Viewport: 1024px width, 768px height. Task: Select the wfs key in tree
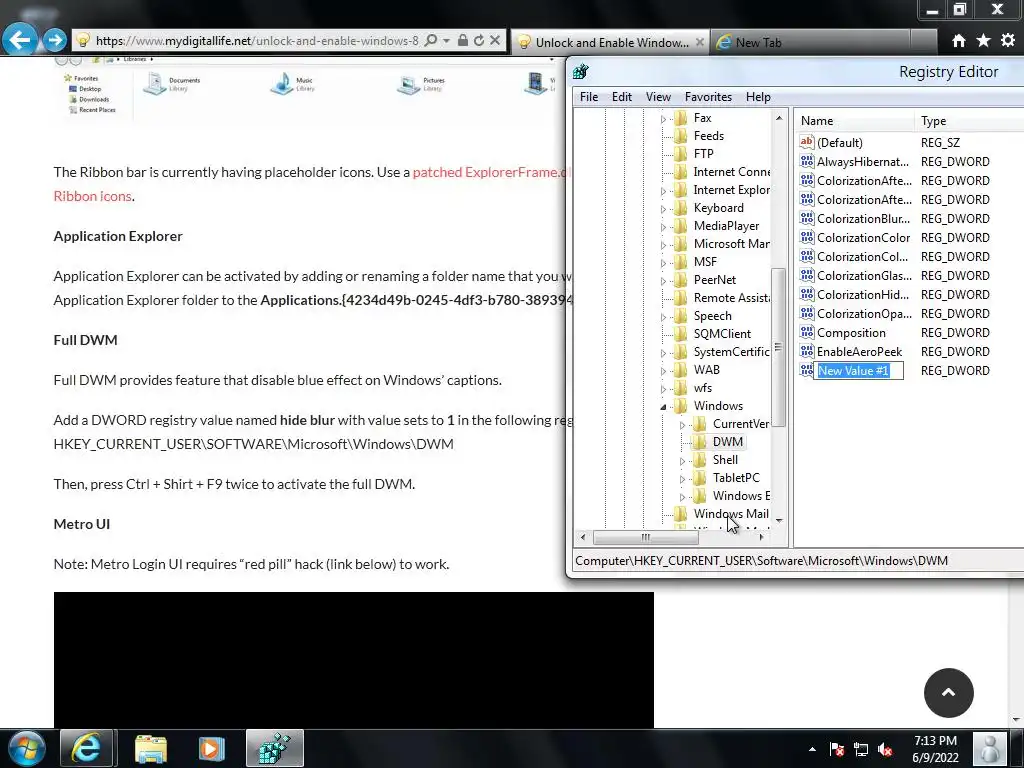coord(703,388)
